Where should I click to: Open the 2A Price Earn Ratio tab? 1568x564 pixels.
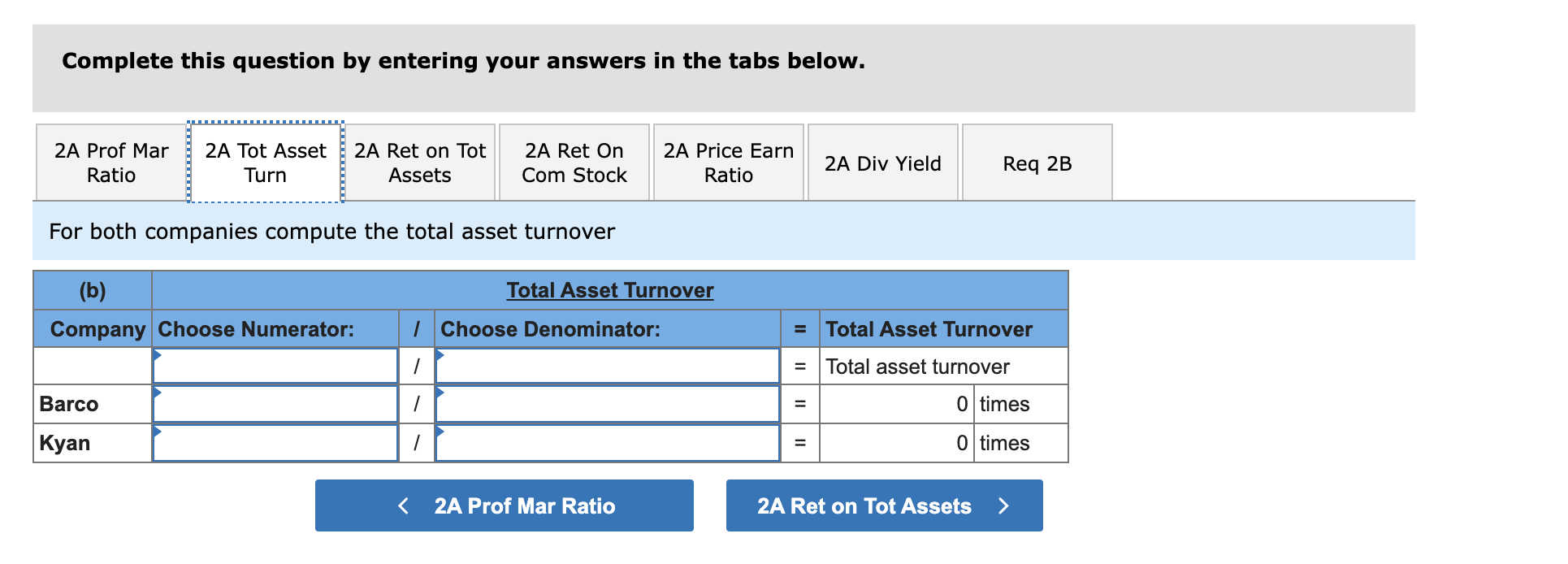(x=728, y=162)
